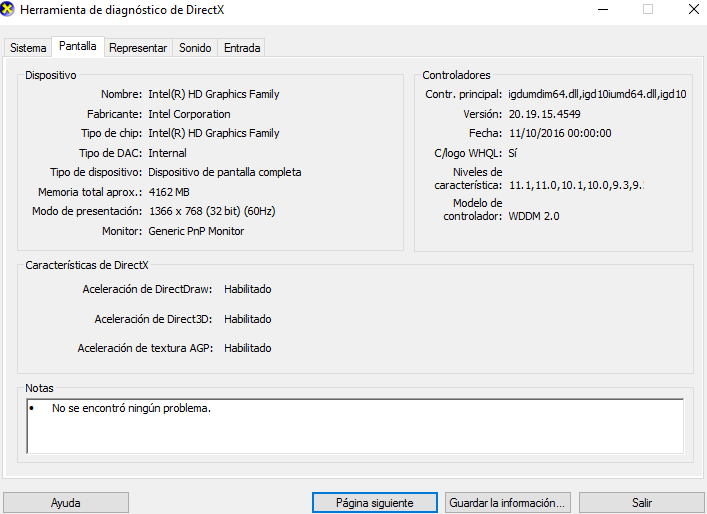
Task: Open the Representar tab
Action: pos(138,48)
